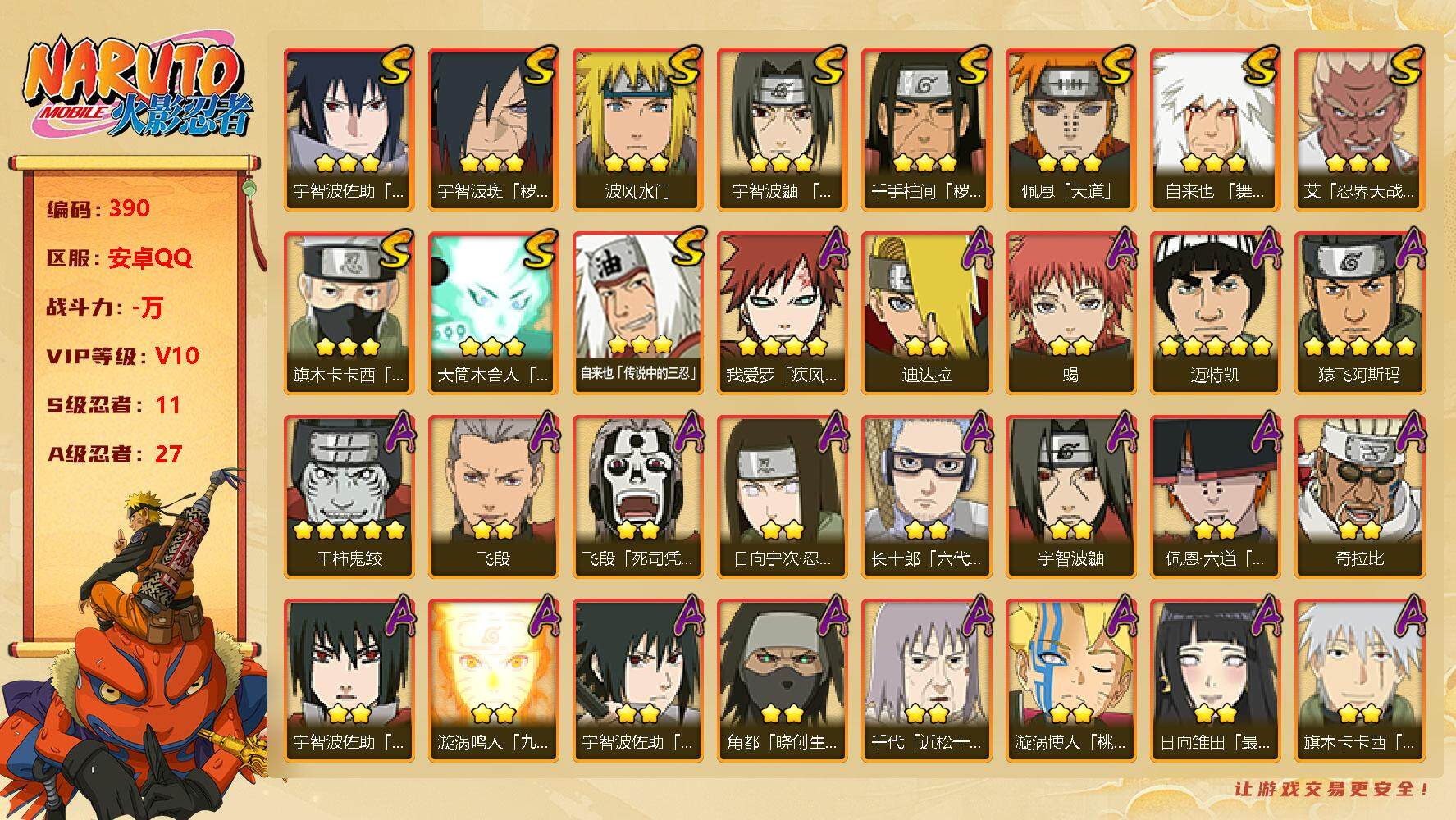This screenshot has width=1456, height=820.
Task: Click the 自来也「传说中的三忍」 card
Action: coord(637,312)
